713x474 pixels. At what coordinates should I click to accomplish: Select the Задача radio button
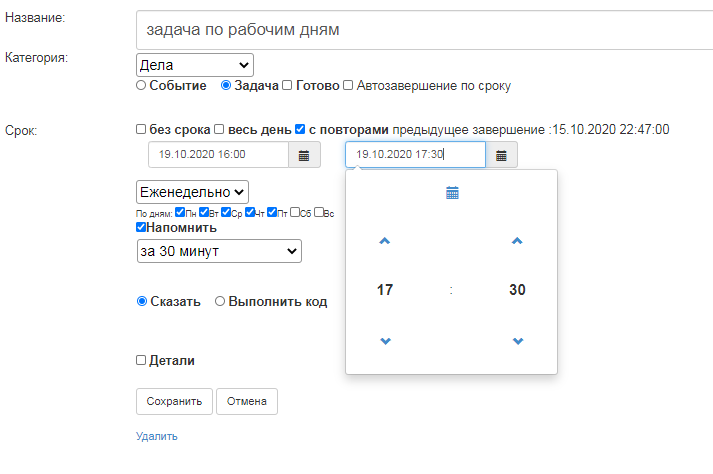[x=226, y=85]
